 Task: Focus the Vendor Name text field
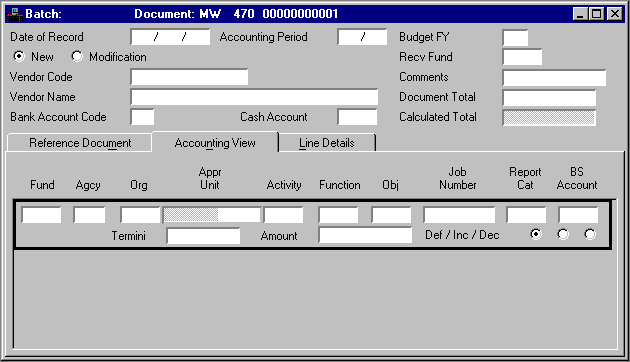tap(254, 97)
